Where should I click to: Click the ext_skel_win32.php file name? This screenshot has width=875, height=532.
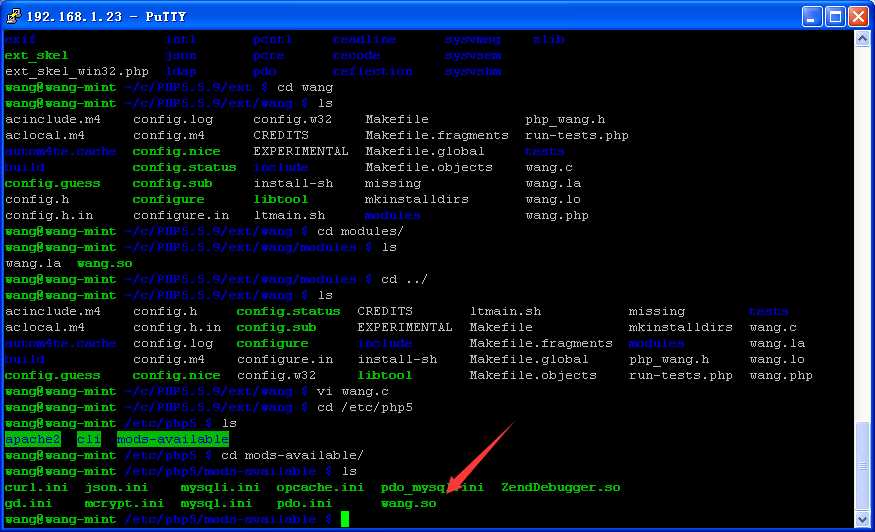click(76, 71)
